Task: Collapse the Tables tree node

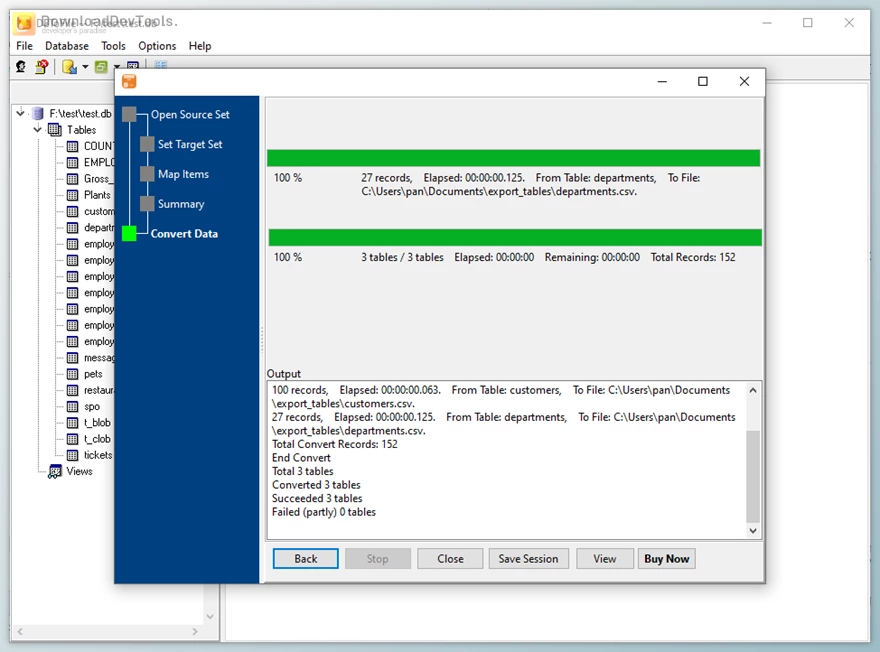Action: point(37,129)
